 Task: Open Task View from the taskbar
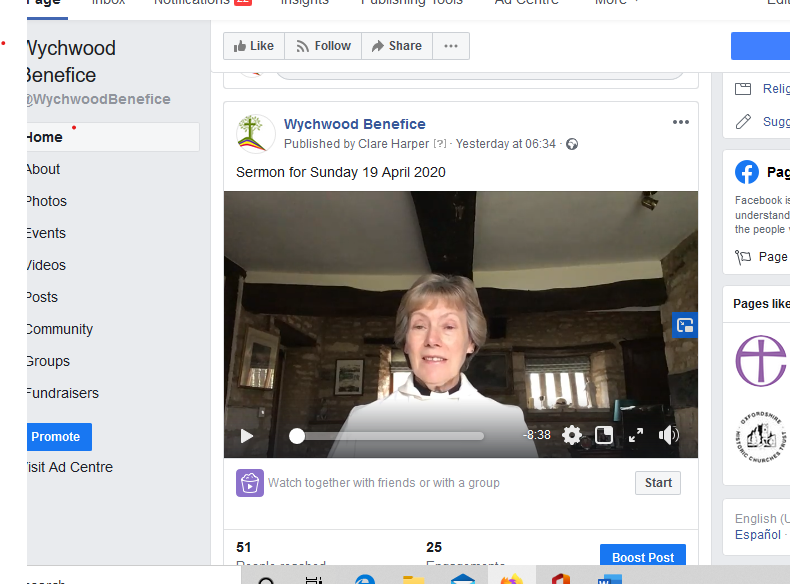(314, 579)
